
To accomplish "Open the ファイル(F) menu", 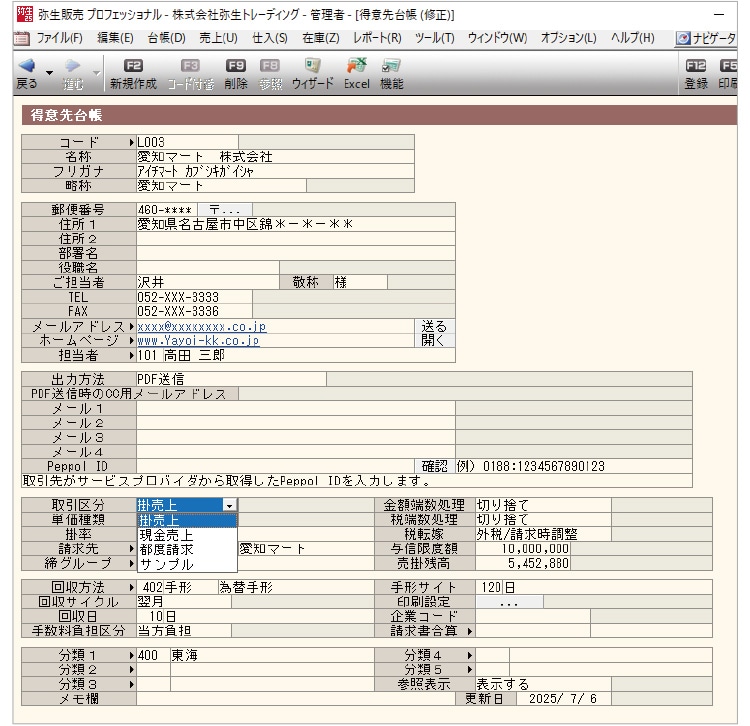I will [x=60, y=38].
